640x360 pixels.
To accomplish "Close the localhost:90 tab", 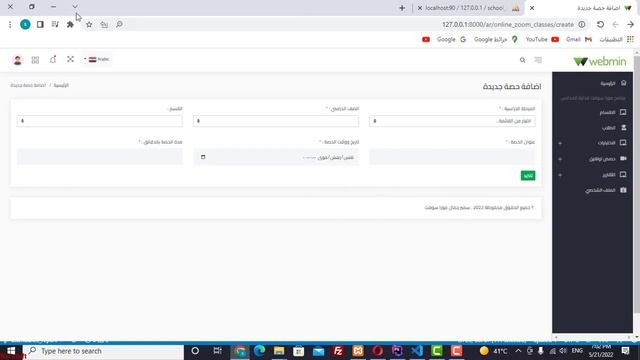I will click(x=420, y=8).
